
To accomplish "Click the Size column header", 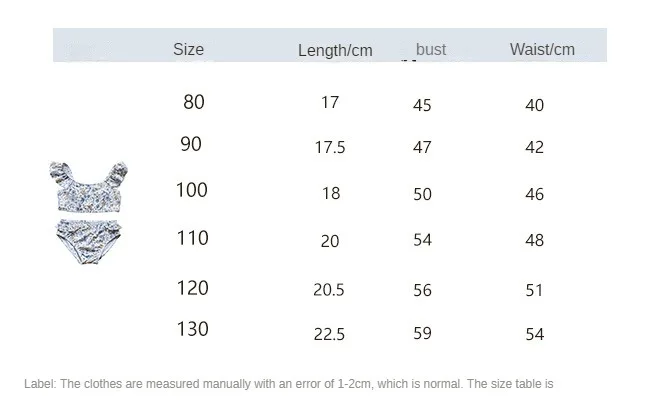I will [188, 49].
